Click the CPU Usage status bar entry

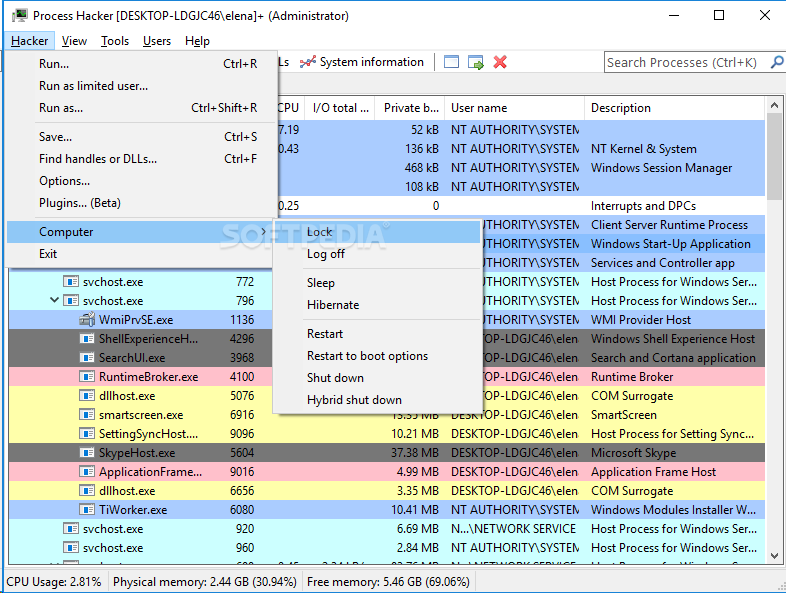(54, 581)
